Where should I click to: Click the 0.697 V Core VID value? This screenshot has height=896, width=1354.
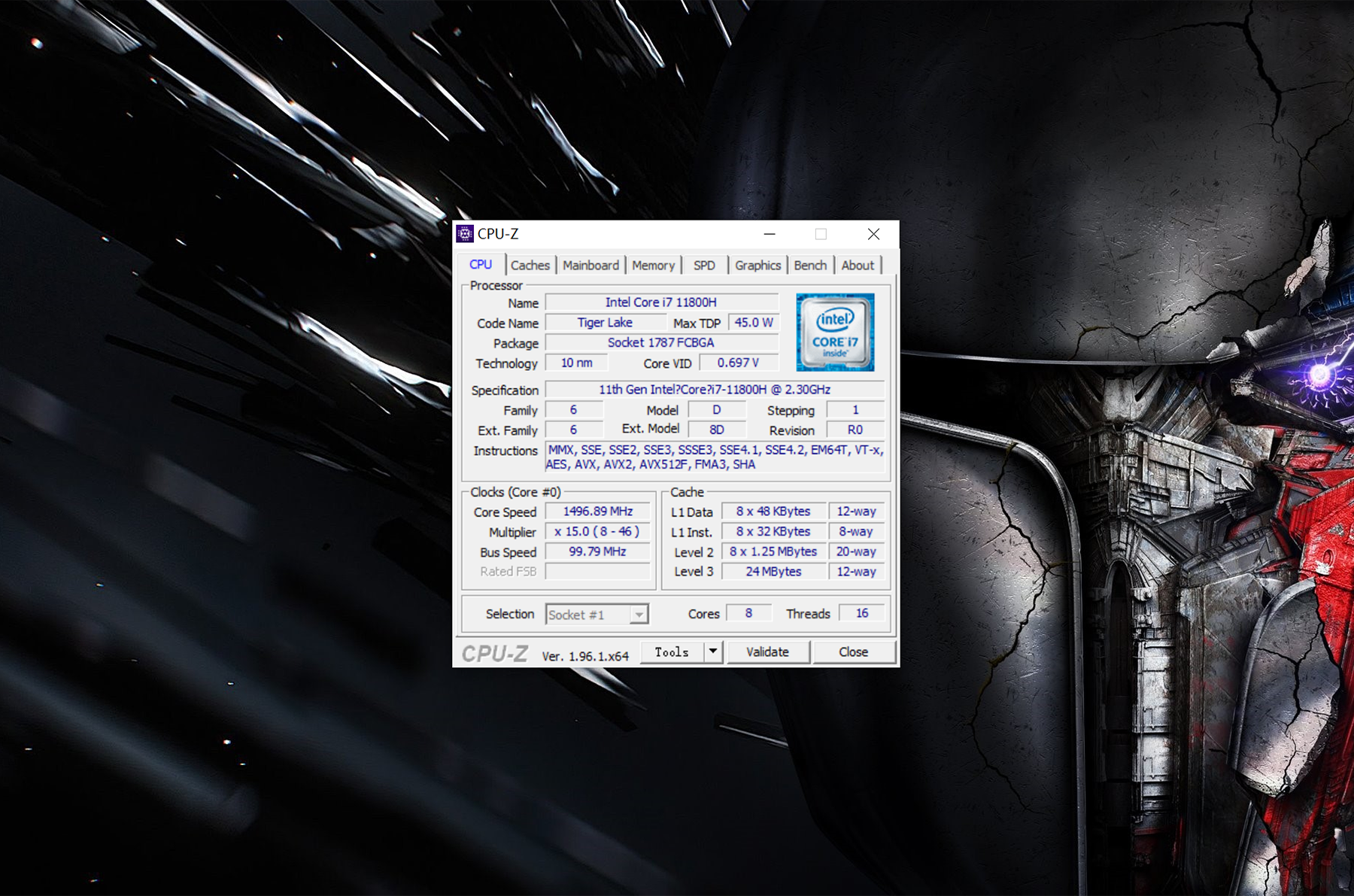tap(738, 363)
